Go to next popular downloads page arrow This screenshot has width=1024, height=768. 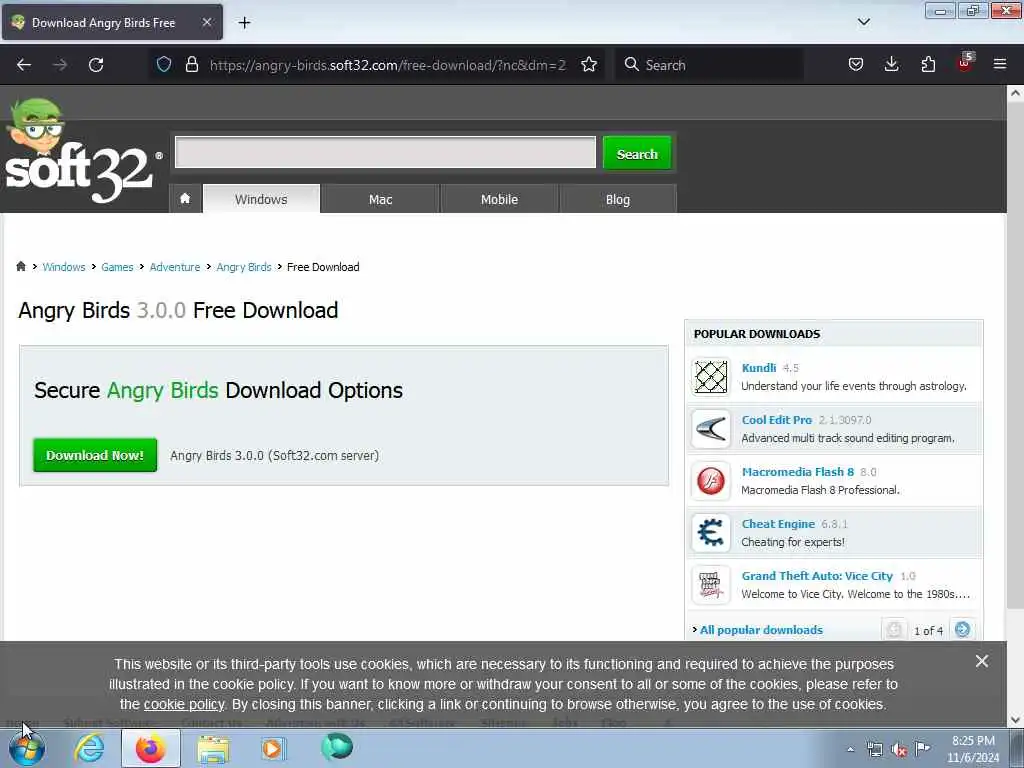pyautogui.click(x=963, y=630)
